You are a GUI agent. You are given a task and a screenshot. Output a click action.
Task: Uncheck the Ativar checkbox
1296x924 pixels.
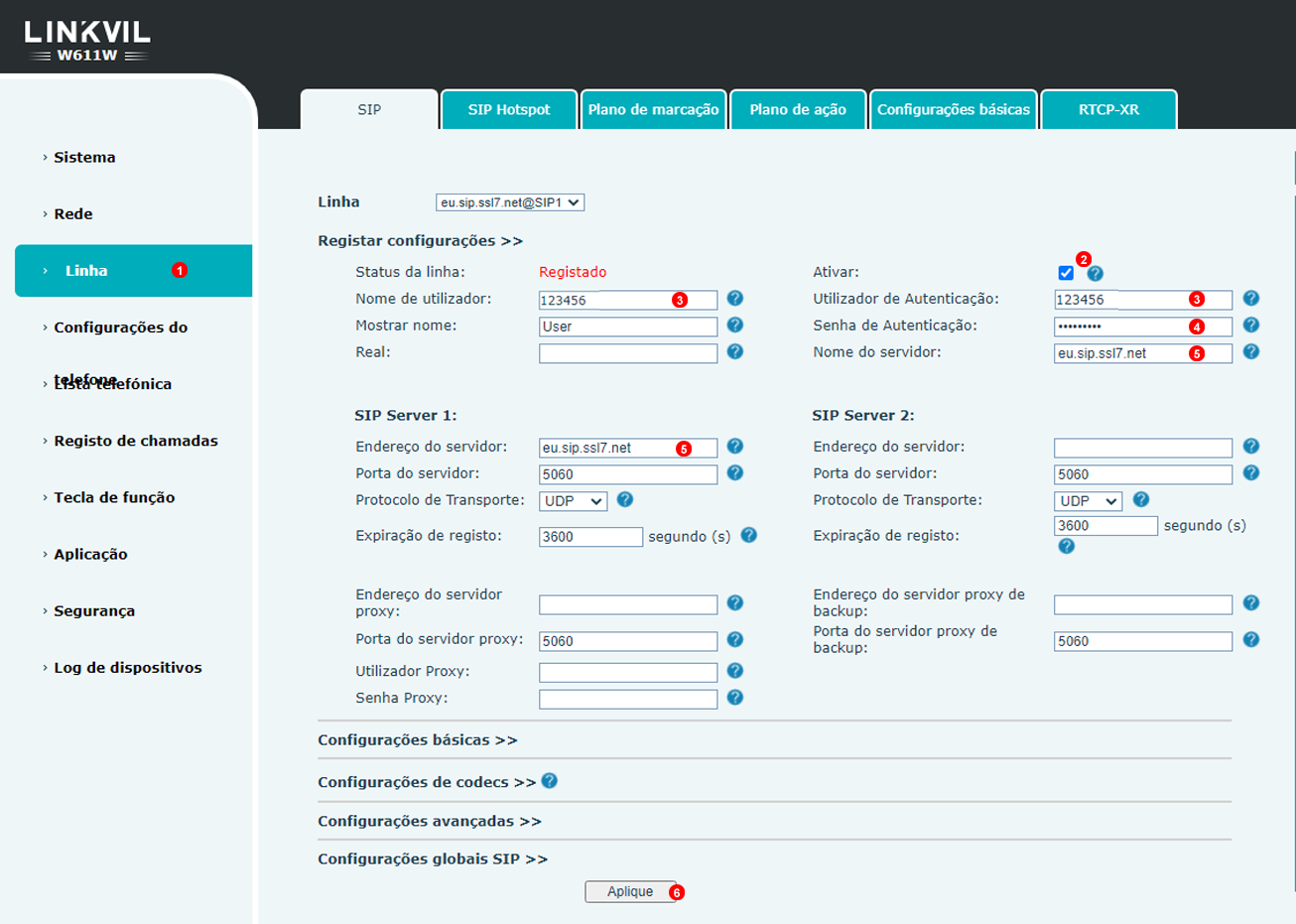(x=1066, y=273)
